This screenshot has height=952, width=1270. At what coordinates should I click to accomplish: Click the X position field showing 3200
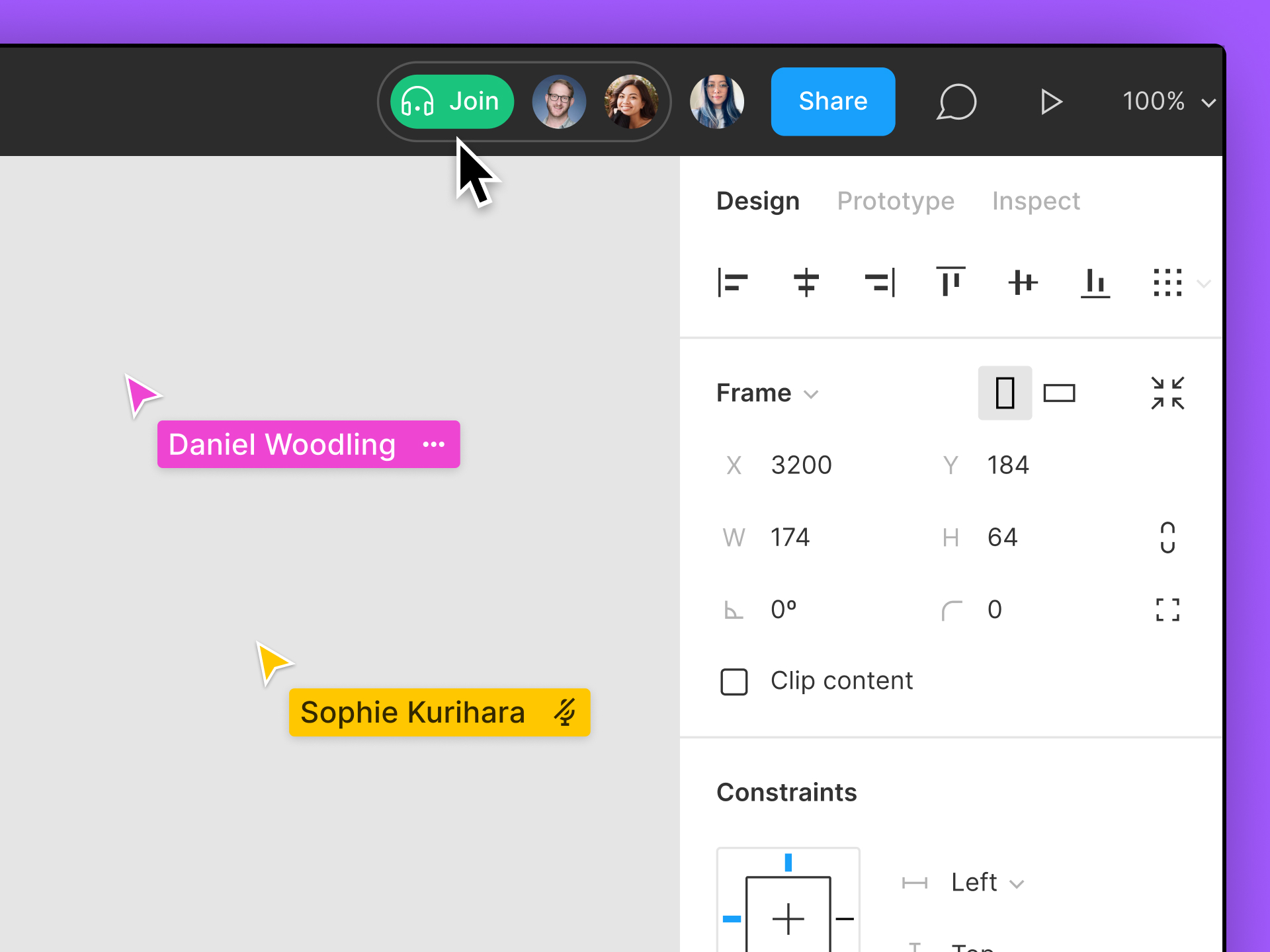click(x=802, y=465)
